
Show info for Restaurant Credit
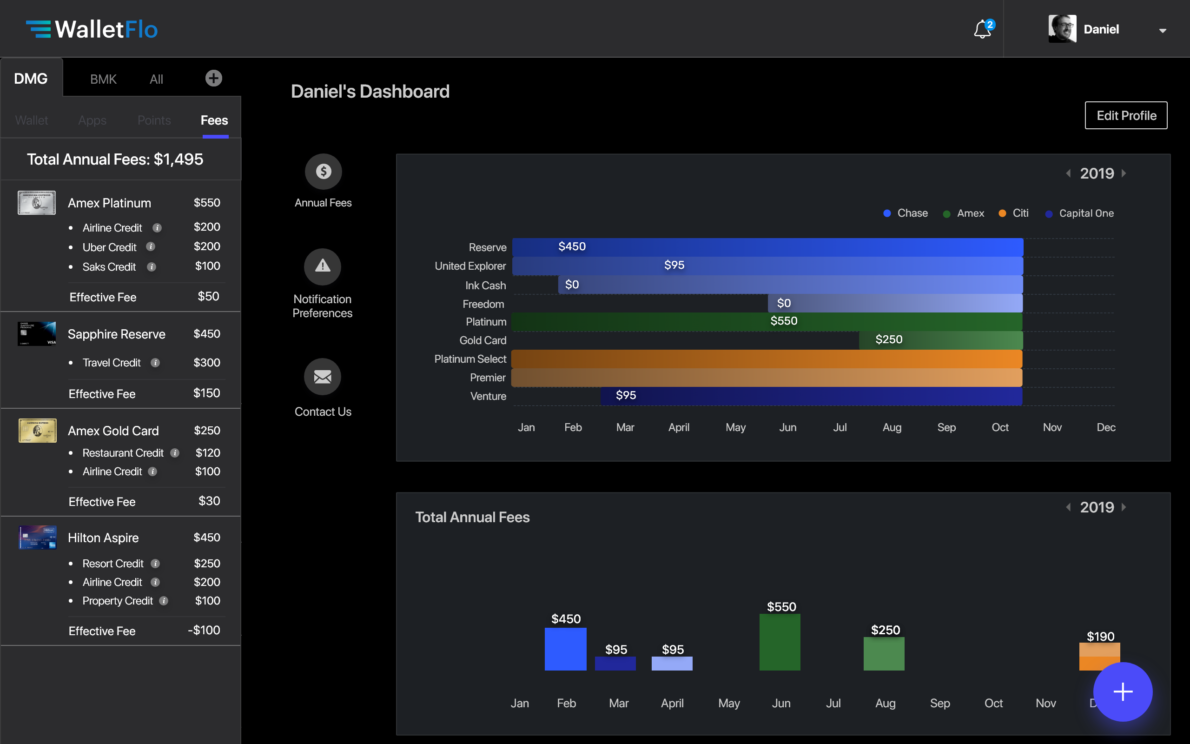[175, 452]
